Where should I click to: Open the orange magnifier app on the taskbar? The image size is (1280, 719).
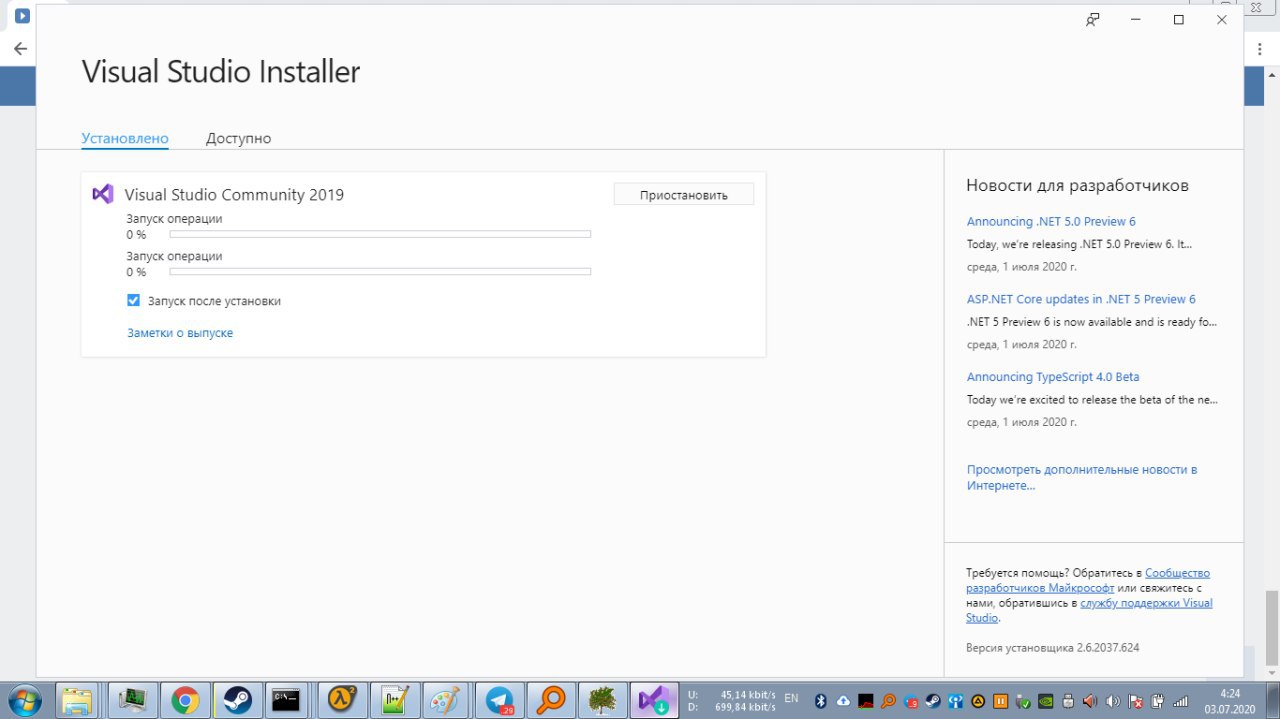(x=550, y=700)
